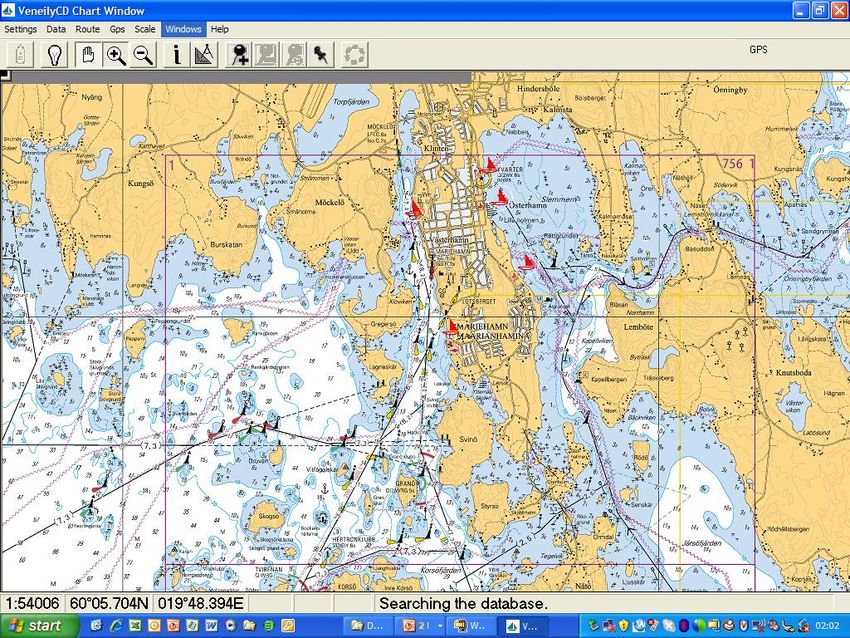Open the Scale menu
850x638 pixels.
coord(145,29)
